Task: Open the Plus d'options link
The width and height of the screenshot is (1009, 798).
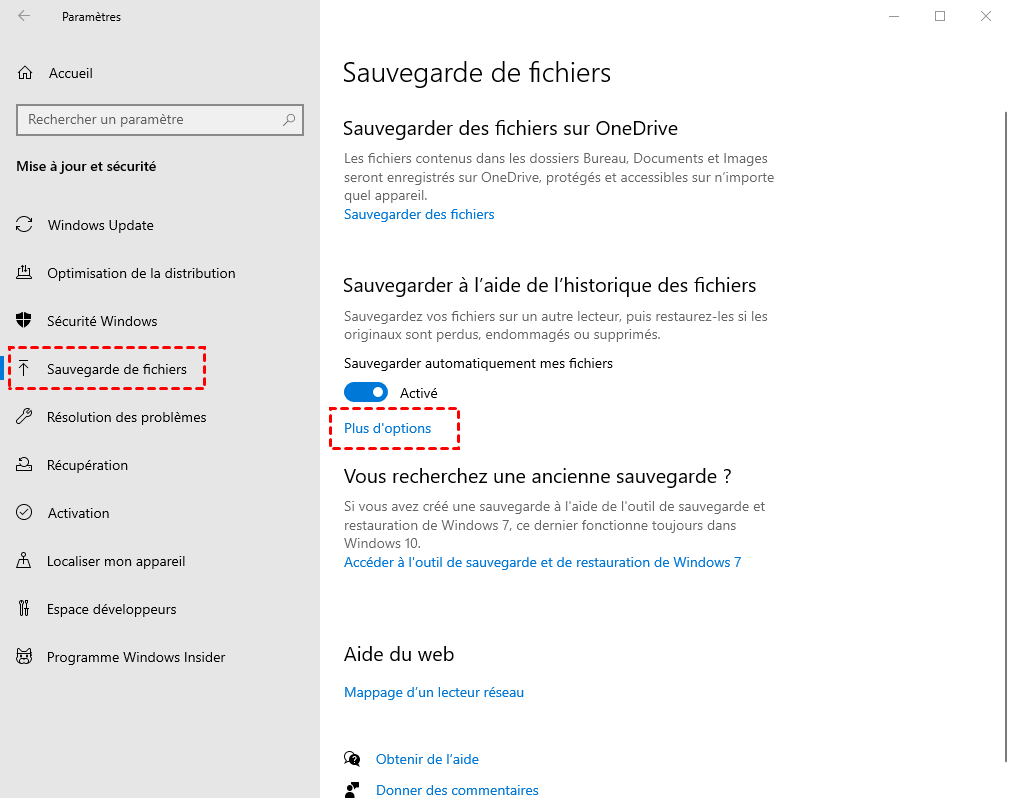Action: click(x=387, y=428)
